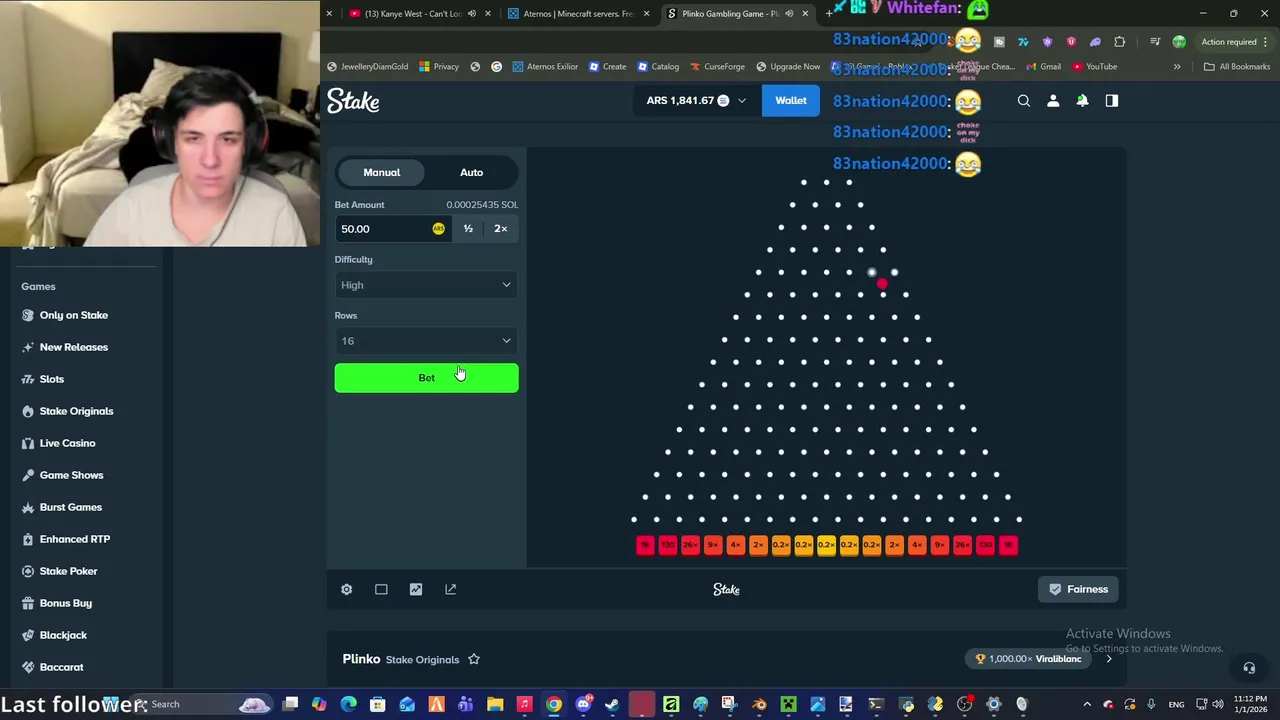Screen dimensions: 1280x720
Task: Click the center yellow 0.2× multiplier slot
Action: pyautogui.click(x=826, y=545)
